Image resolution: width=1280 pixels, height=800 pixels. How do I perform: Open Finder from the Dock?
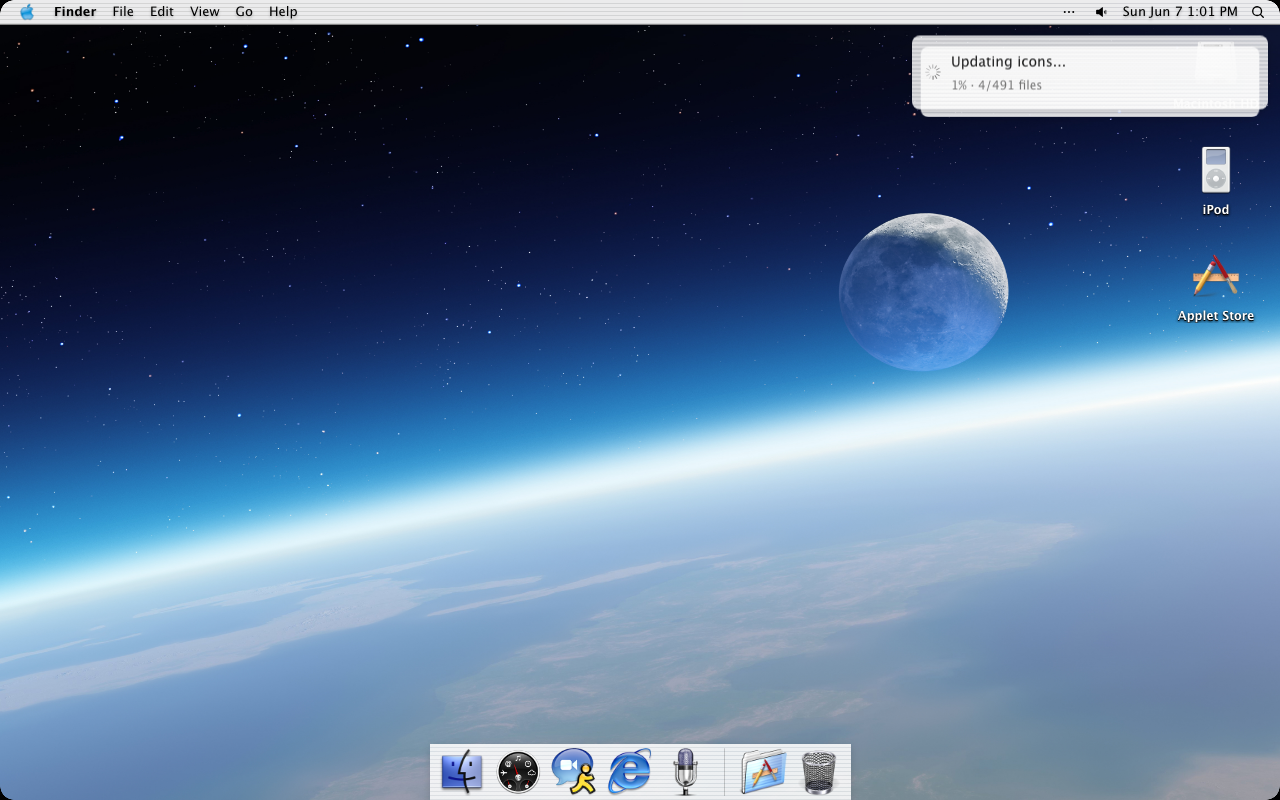pos(462,772)
